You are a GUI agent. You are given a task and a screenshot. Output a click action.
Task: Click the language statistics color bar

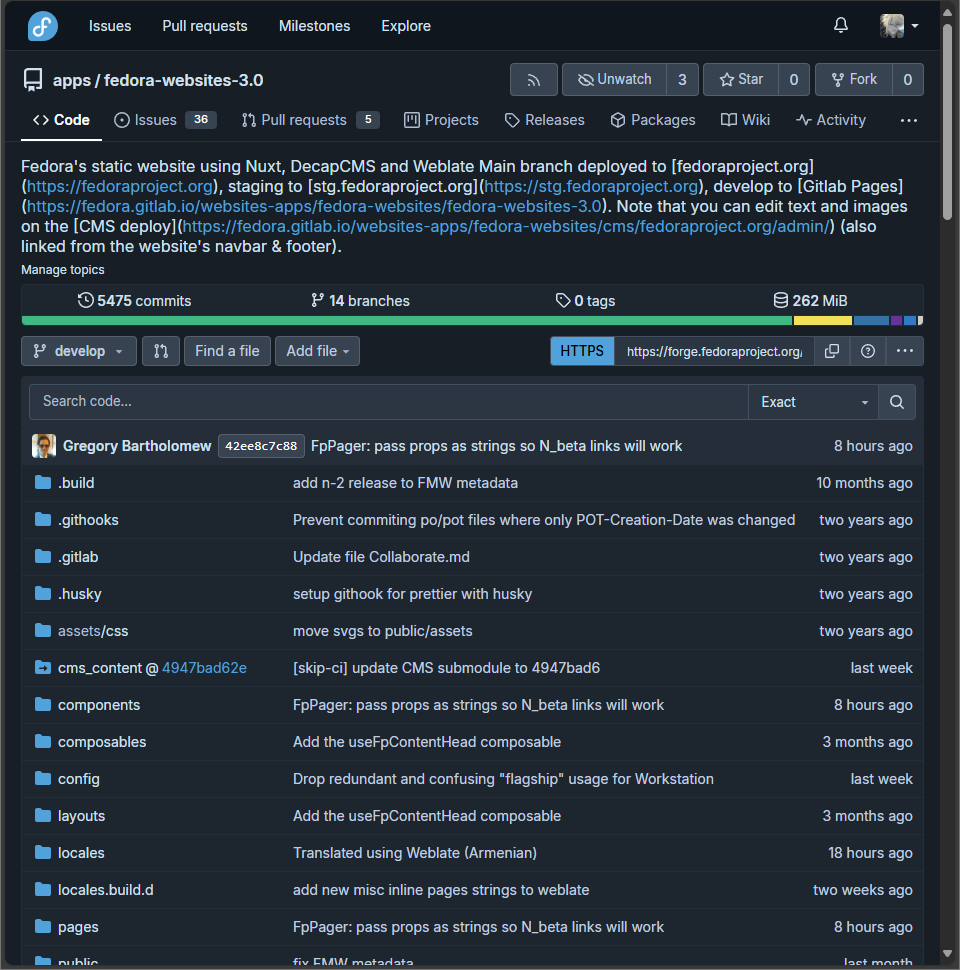pos(470,320)
